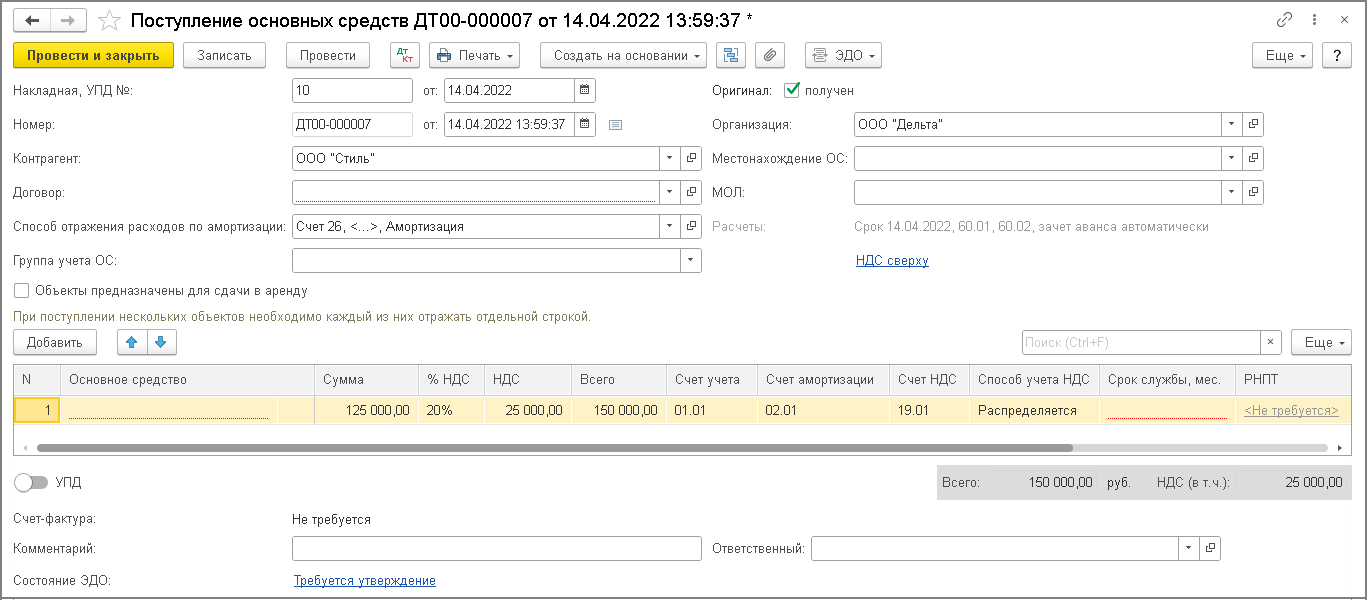The width and height of the screenshot is (1367, 600).
Task: Uncheck the Оригинал получен checkbox
Action: (793, 90)
